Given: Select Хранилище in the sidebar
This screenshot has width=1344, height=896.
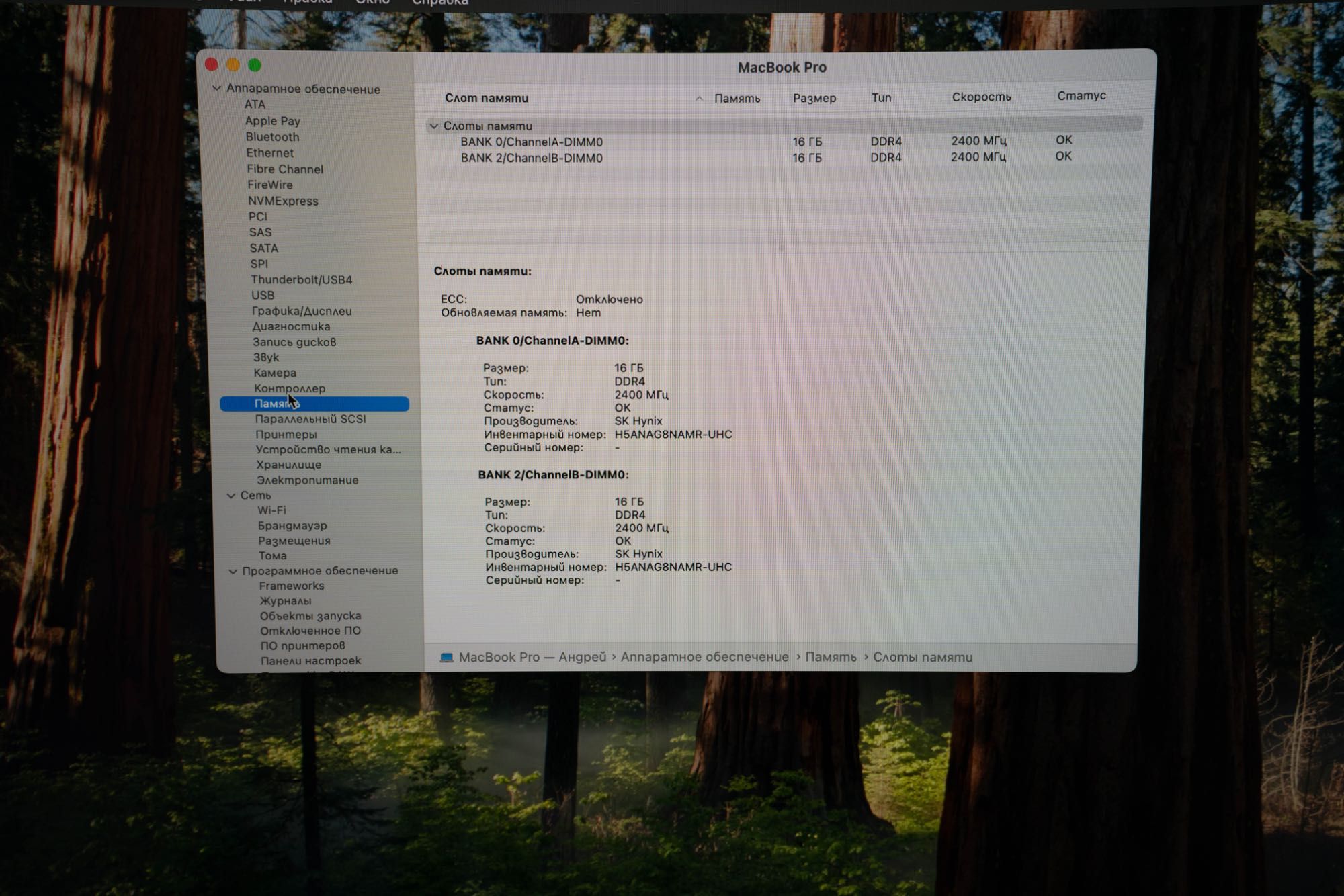Looking at the screenshot, I should 288,465.
